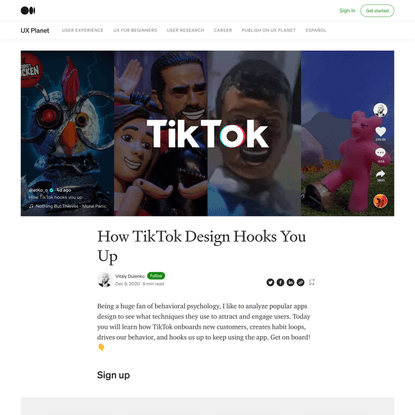415x415 pixels.
Task: Bookmark this story icon
Action: pos(312,282)
